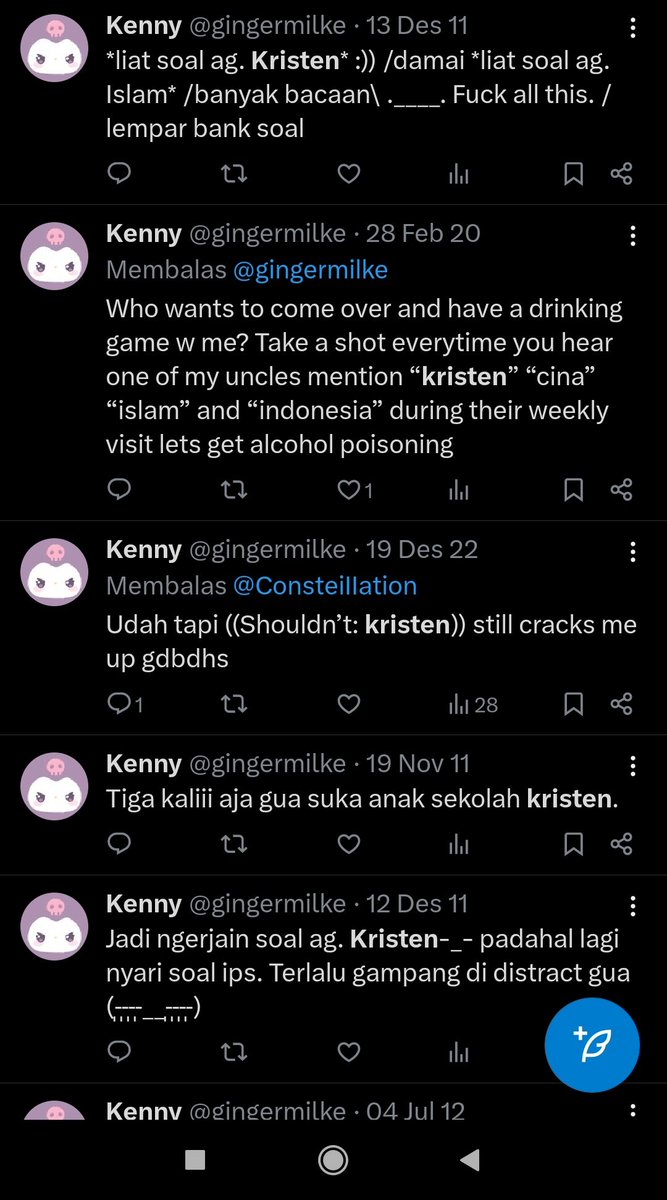Tap Kenny's avatar on 12 Des 11 tweet
This screenshot has height=1200, width=667.
point(56,928)
